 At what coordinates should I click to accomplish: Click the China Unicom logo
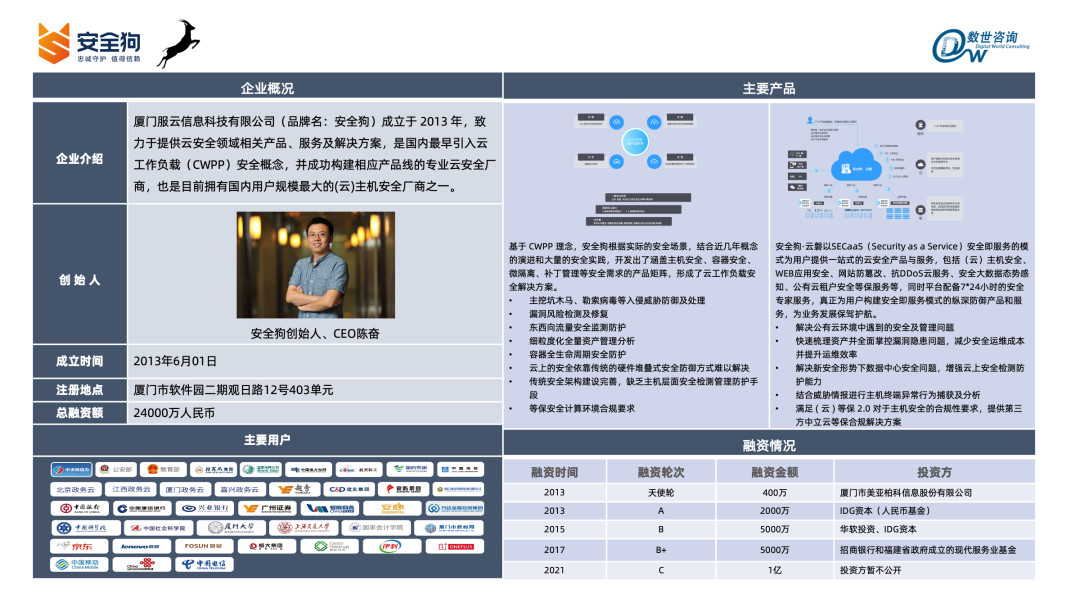pyautogui.click(x=142, y=565)
